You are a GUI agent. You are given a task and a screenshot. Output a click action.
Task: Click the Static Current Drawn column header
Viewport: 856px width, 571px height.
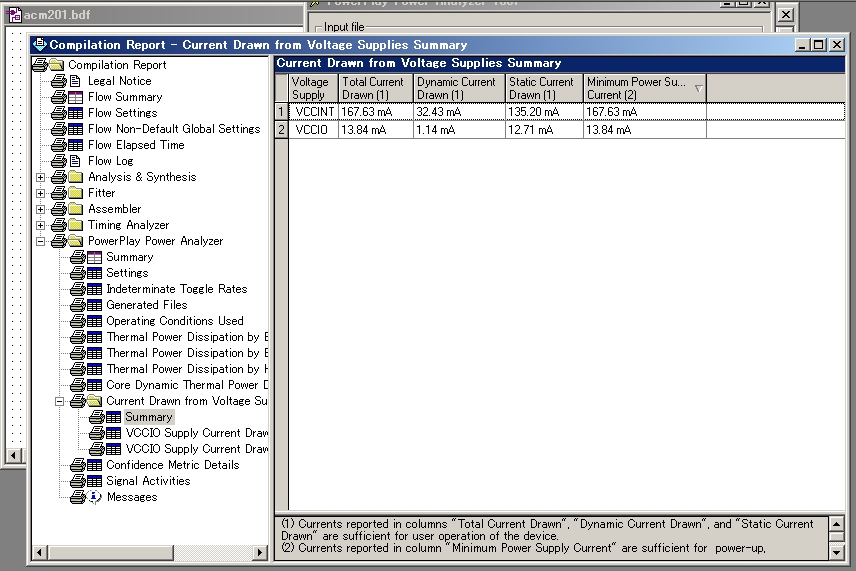[543, 88]
